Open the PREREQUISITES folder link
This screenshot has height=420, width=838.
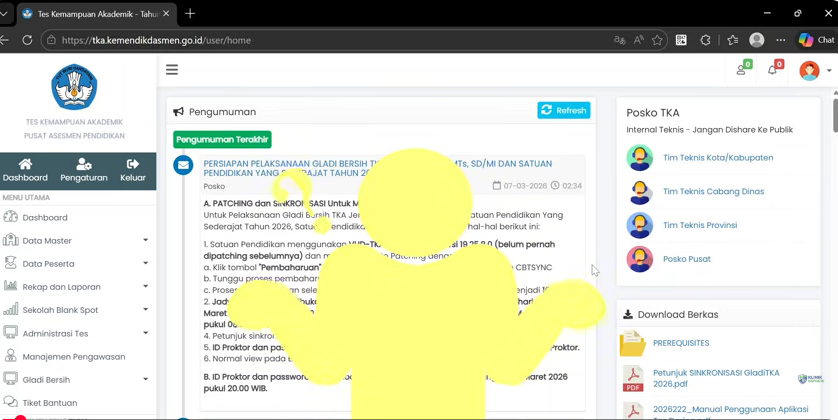(x=681, y=343)
